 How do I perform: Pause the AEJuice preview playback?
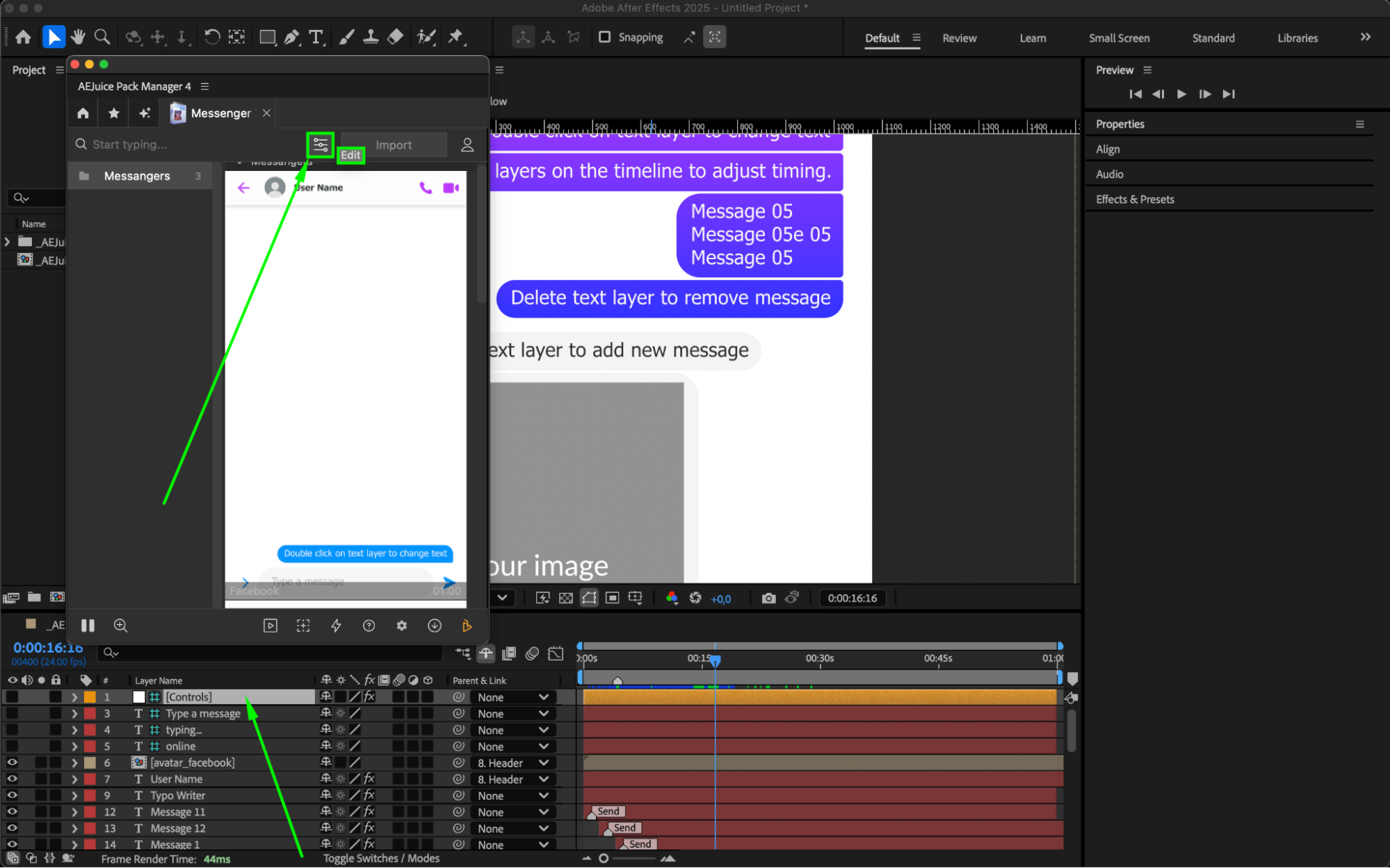[x=88, y=625]
